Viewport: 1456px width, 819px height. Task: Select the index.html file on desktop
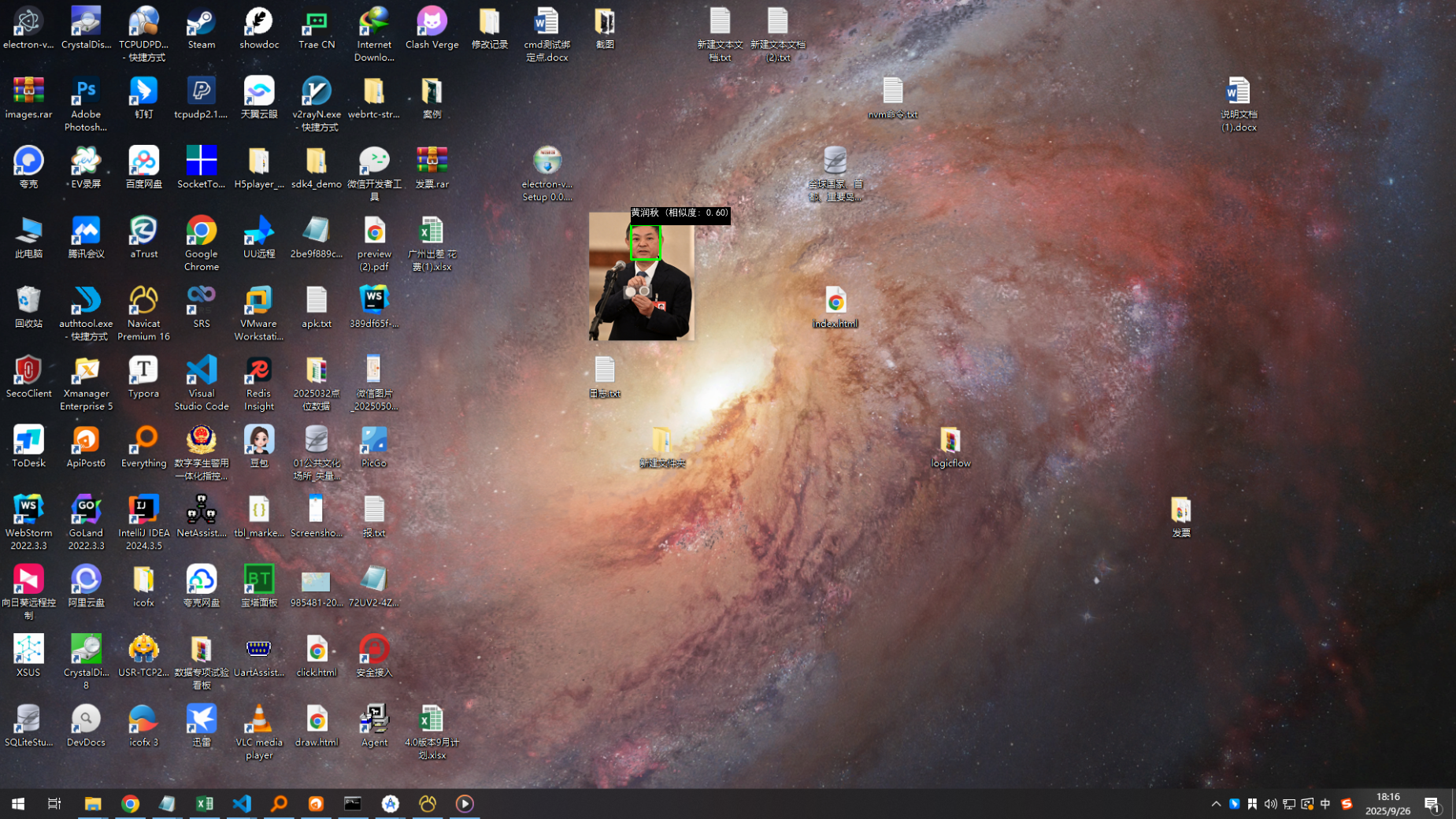(835, 302)
